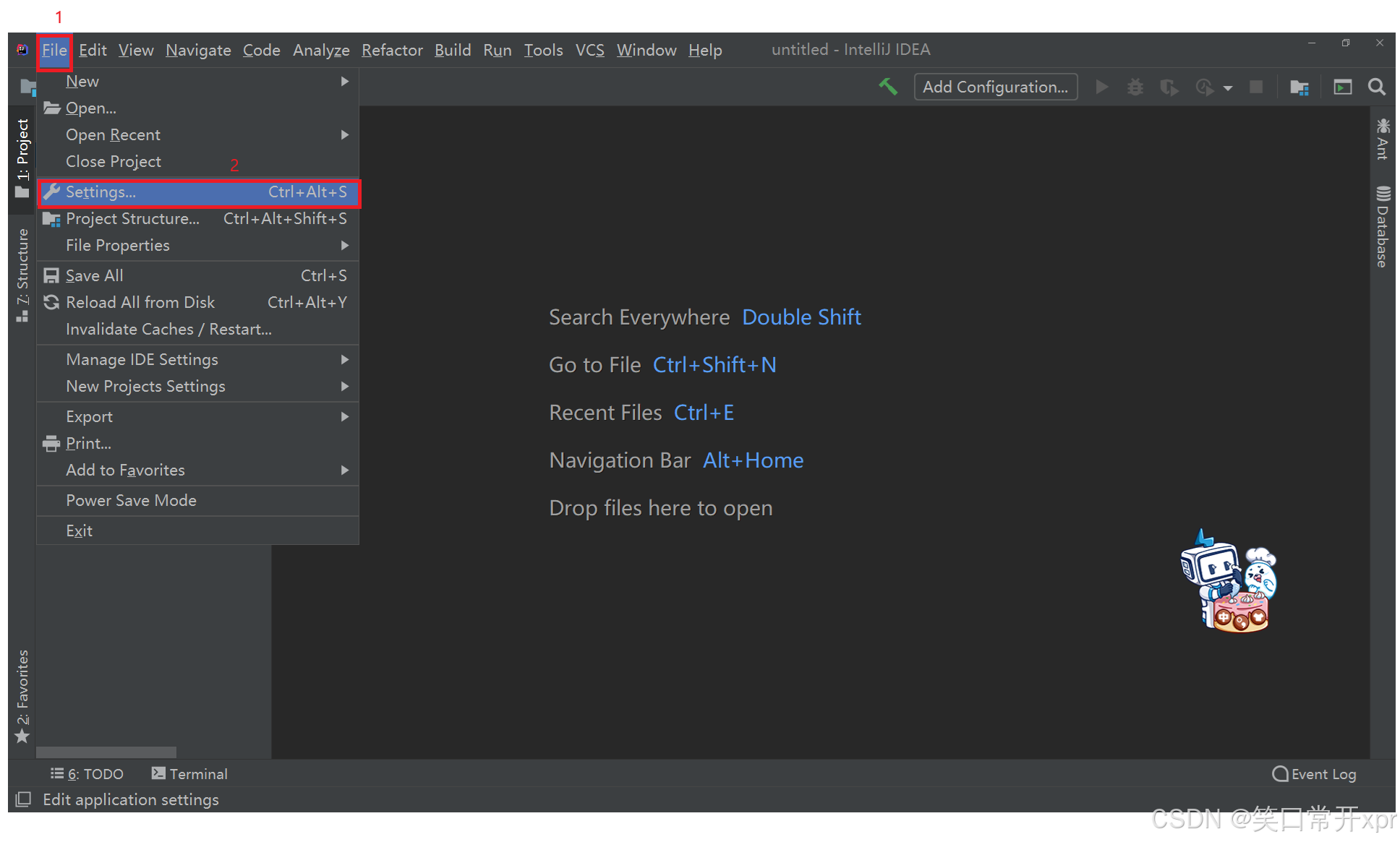Open the View menu
The height and width of the screenshot is (842, 1400).
pyautogui.click(x=136, y=50)
